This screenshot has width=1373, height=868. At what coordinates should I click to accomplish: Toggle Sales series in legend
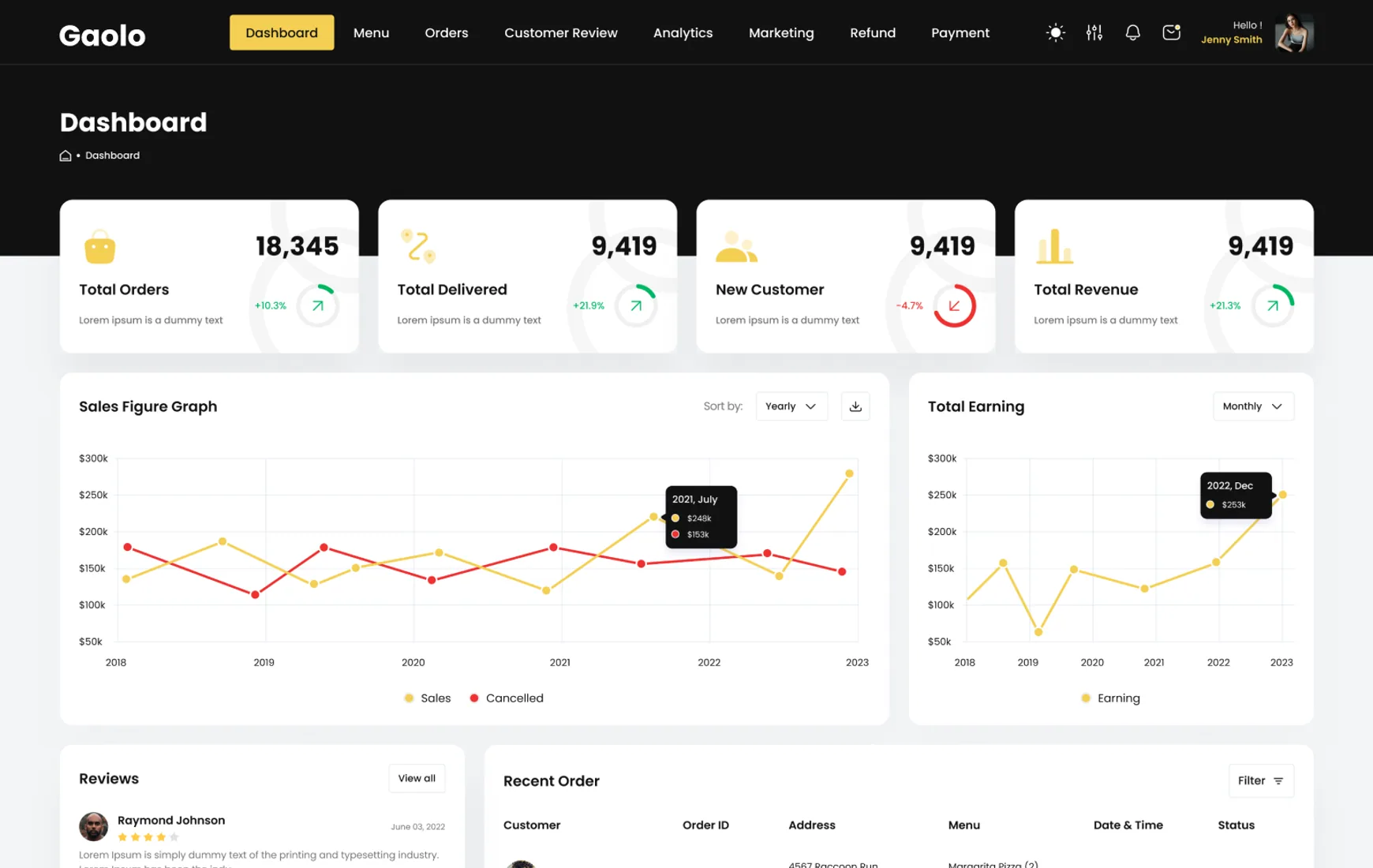427,698
